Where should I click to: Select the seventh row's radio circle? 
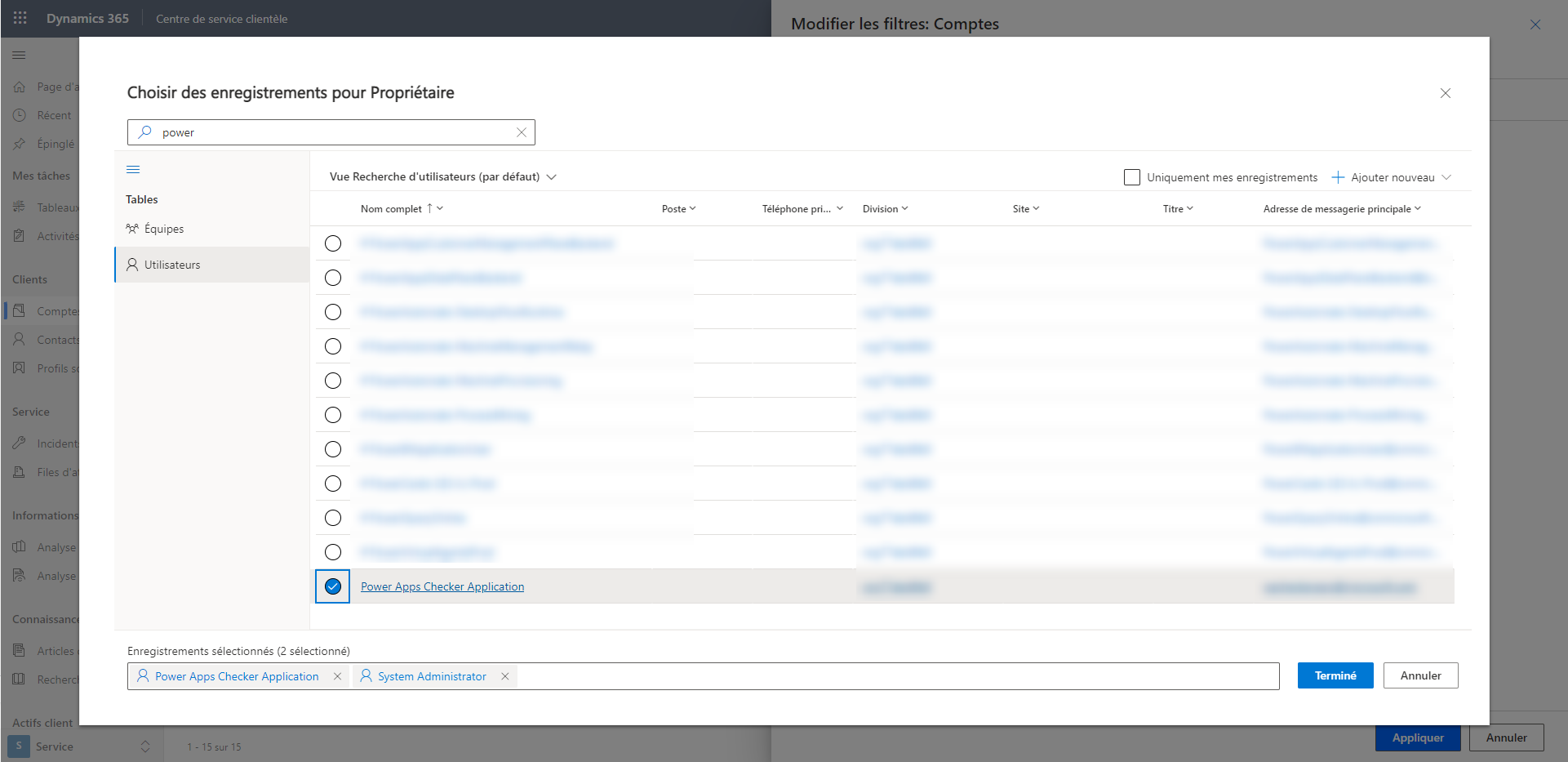[333, 449]
